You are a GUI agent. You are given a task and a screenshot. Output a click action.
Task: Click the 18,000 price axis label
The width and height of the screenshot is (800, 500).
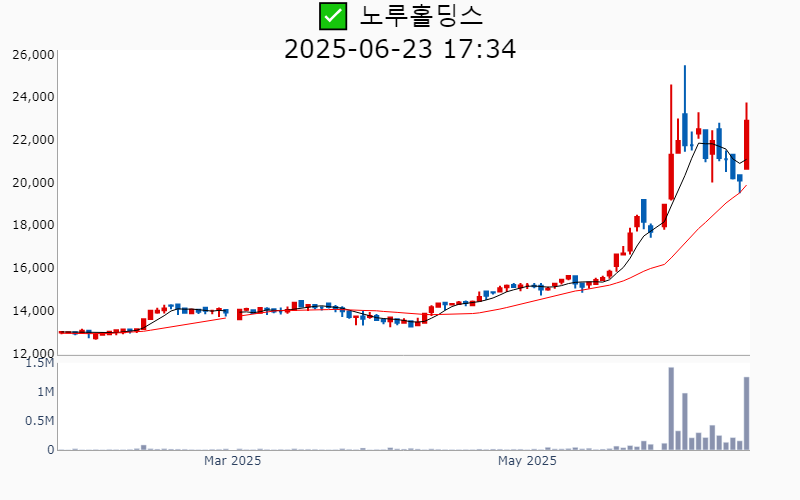(33, 224)
